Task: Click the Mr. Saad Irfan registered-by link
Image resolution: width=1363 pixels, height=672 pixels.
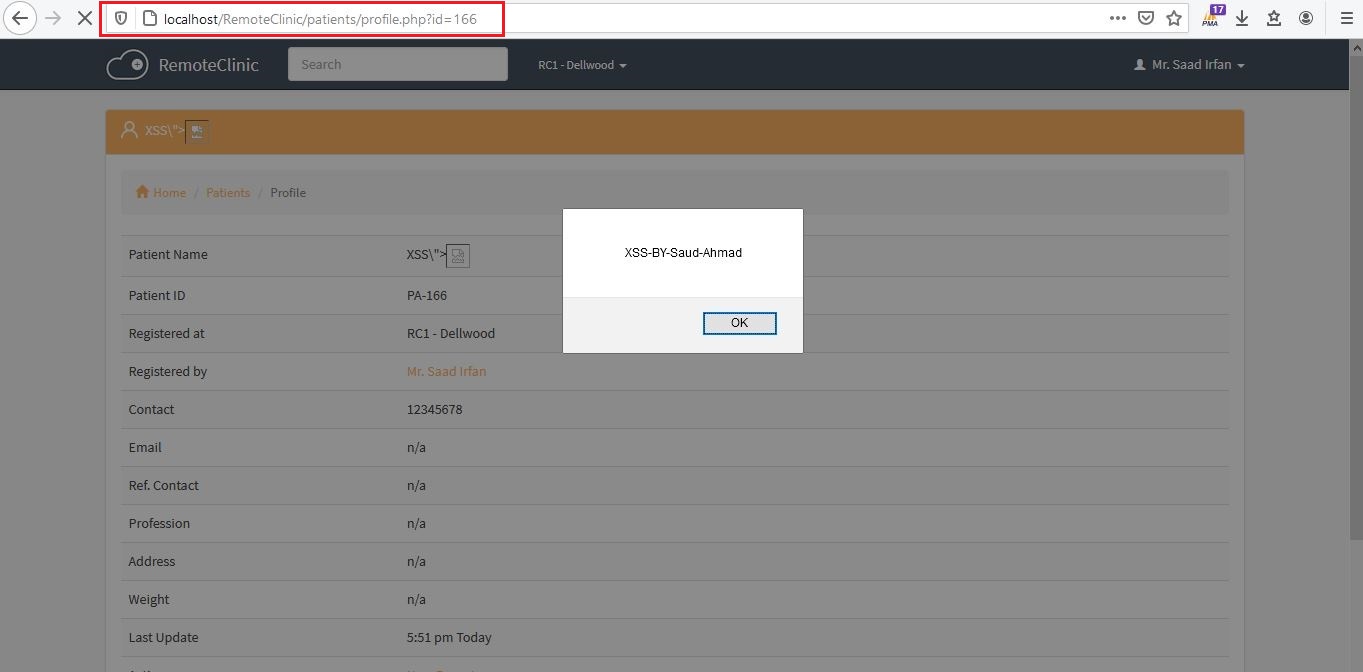Action: pos(446,371)
